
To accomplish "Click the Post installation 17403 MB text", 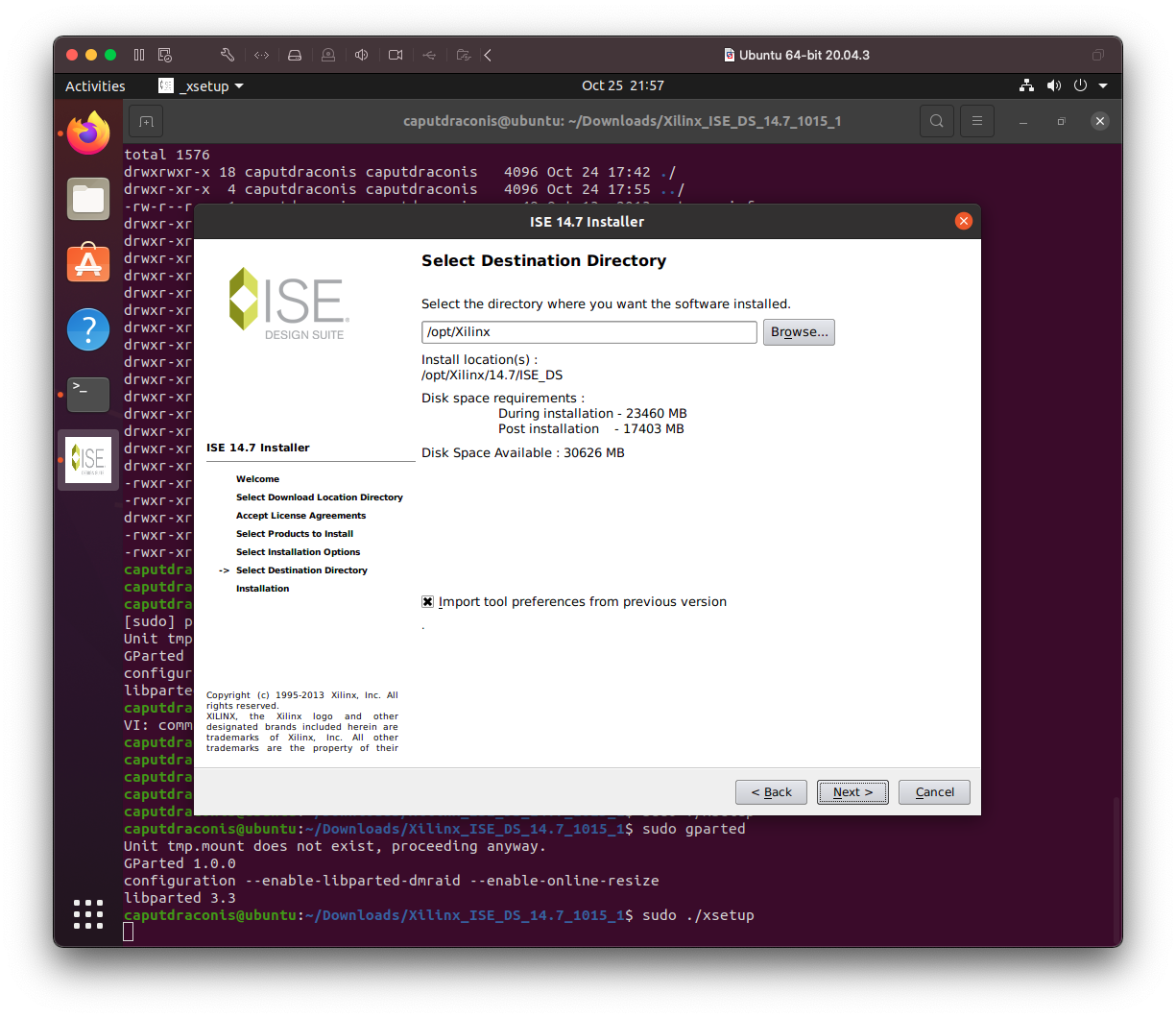I will 591,429.
